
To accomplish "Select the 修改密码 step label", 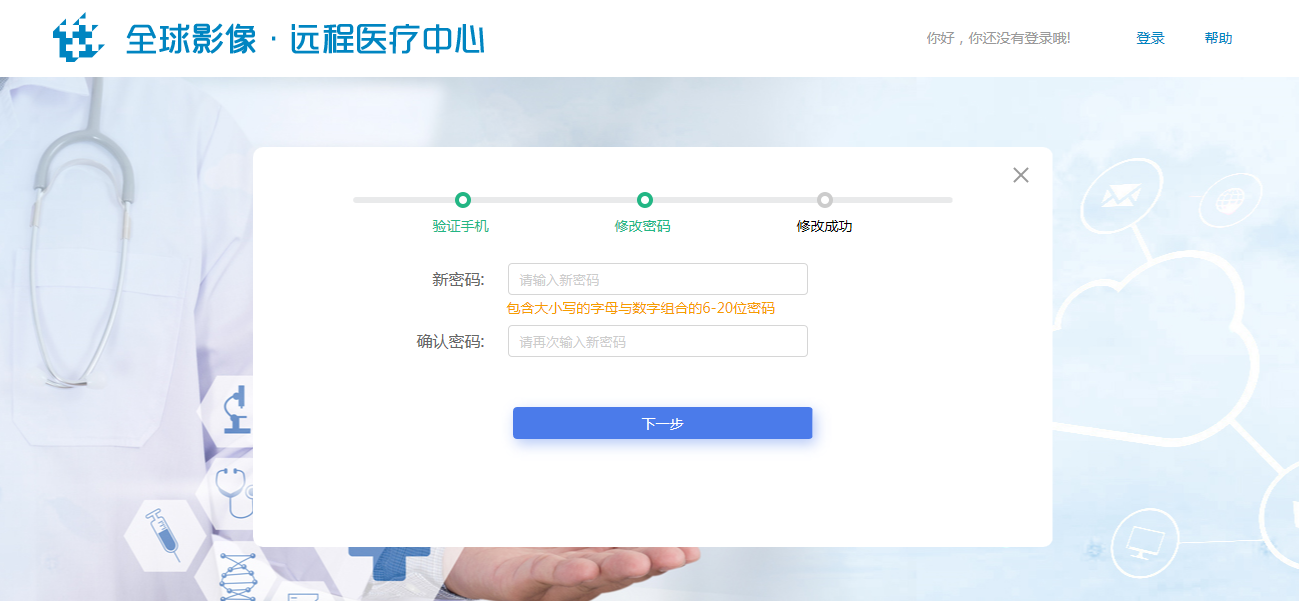I will point(643,226).
